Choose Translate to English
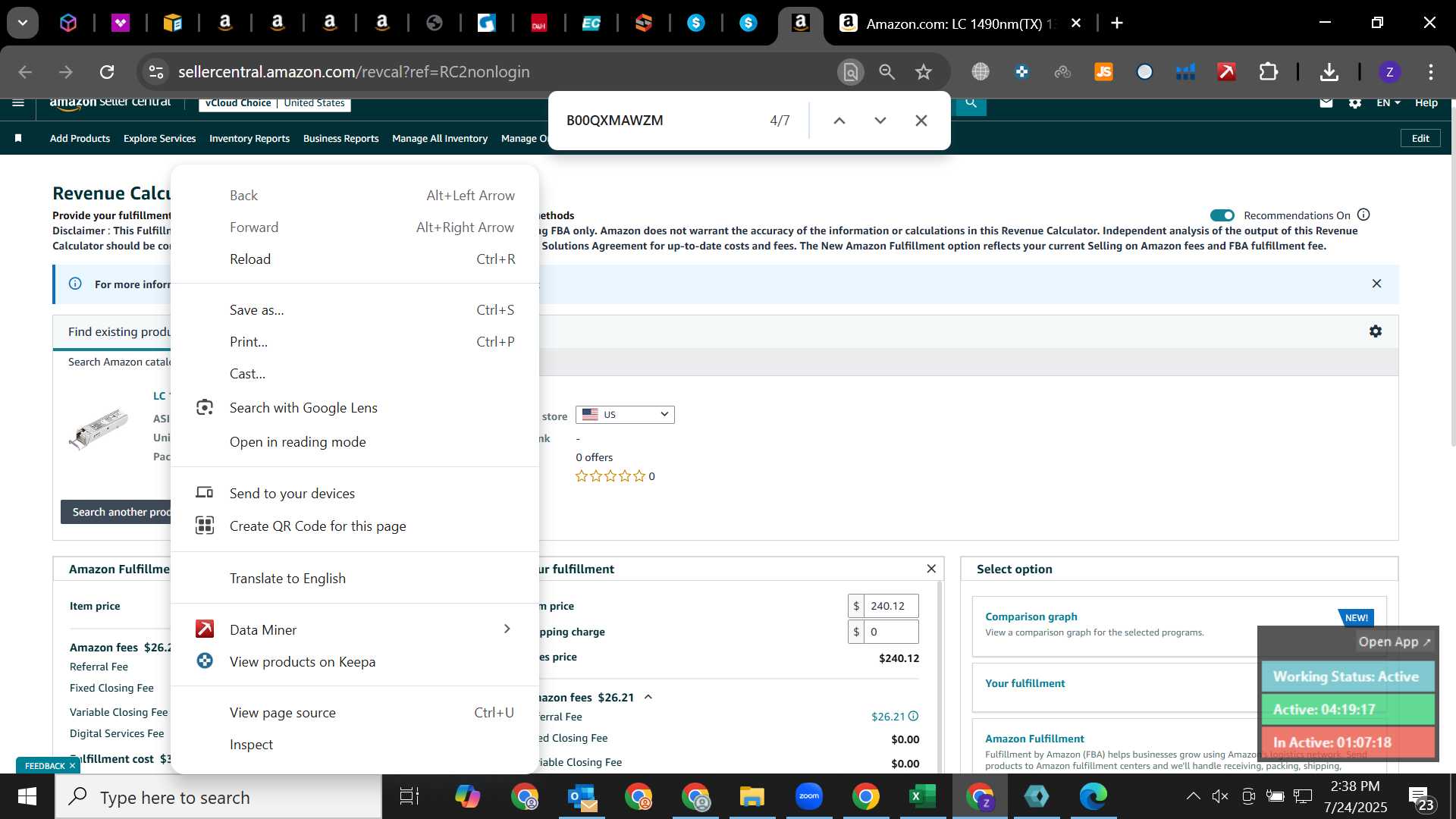The width and height of the screenshot is (1456, 819). click(x=354, y=579)
